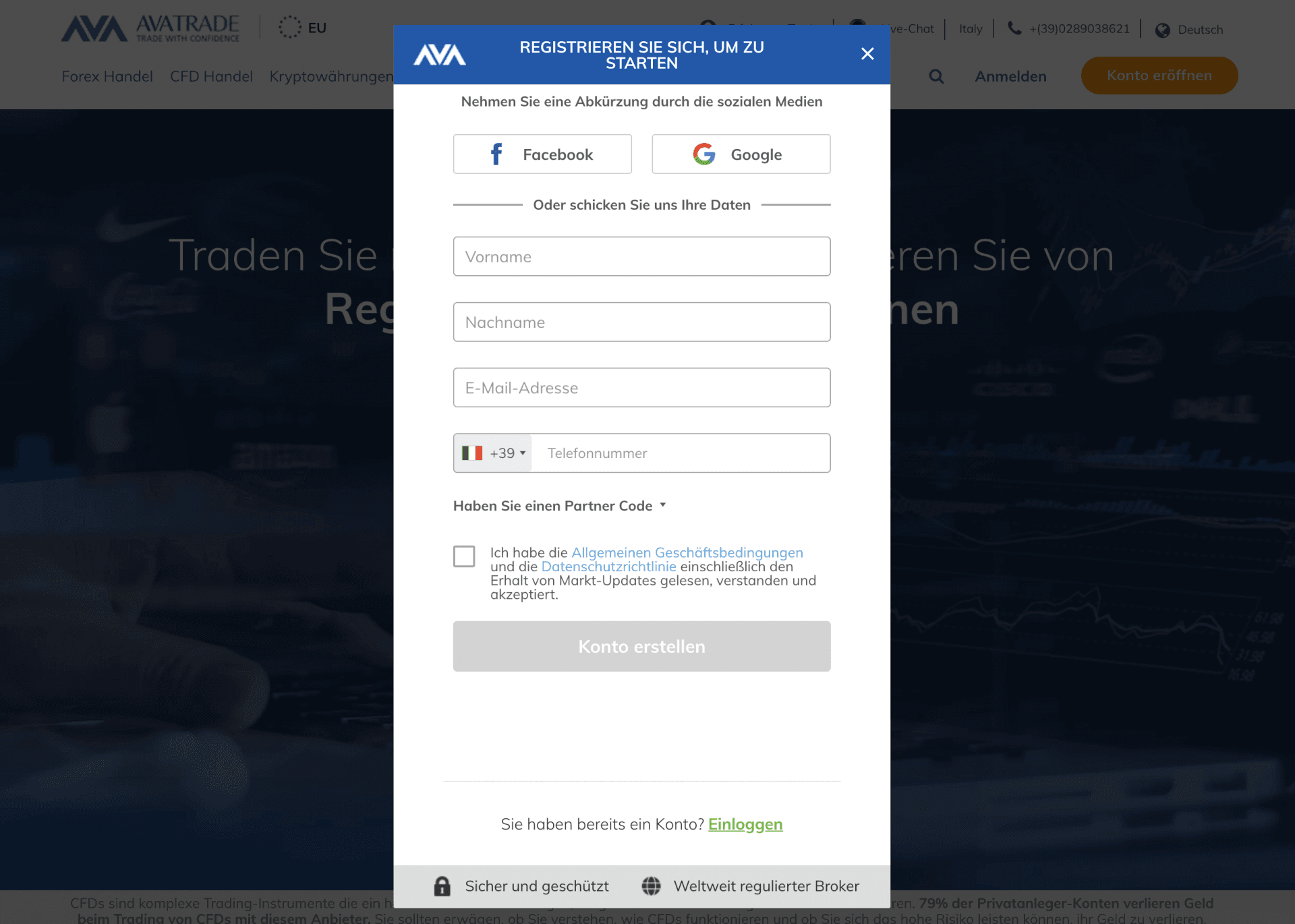Open the Deutsch language selector
The height and width of the screenshot is (924, 1295).
[1189, 30]
